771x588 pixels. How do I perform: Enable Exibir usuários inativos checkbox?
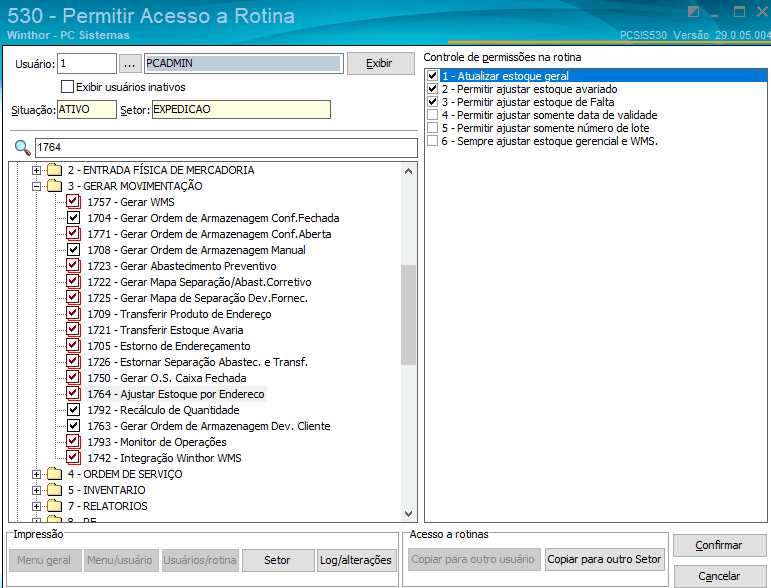click(x=67, y=87)
